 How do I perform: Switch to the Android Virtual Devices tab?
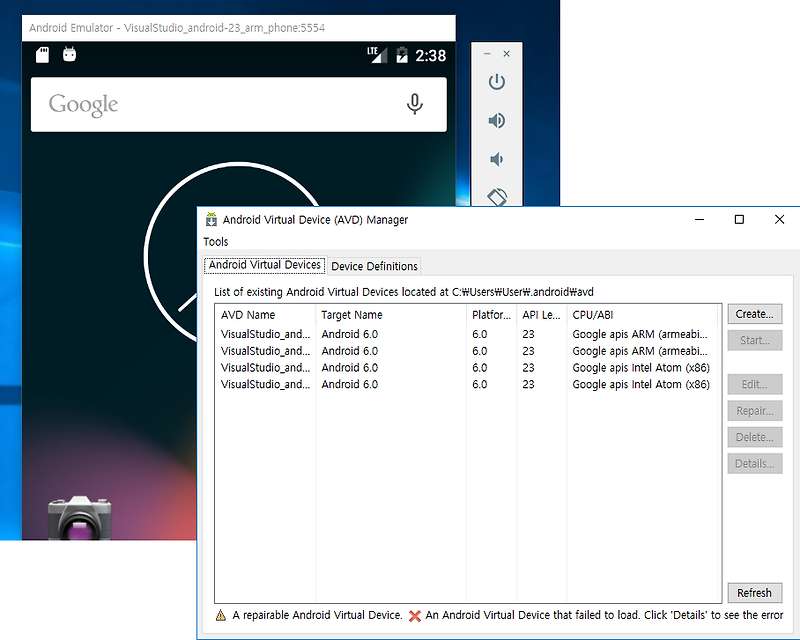point(264,265)
